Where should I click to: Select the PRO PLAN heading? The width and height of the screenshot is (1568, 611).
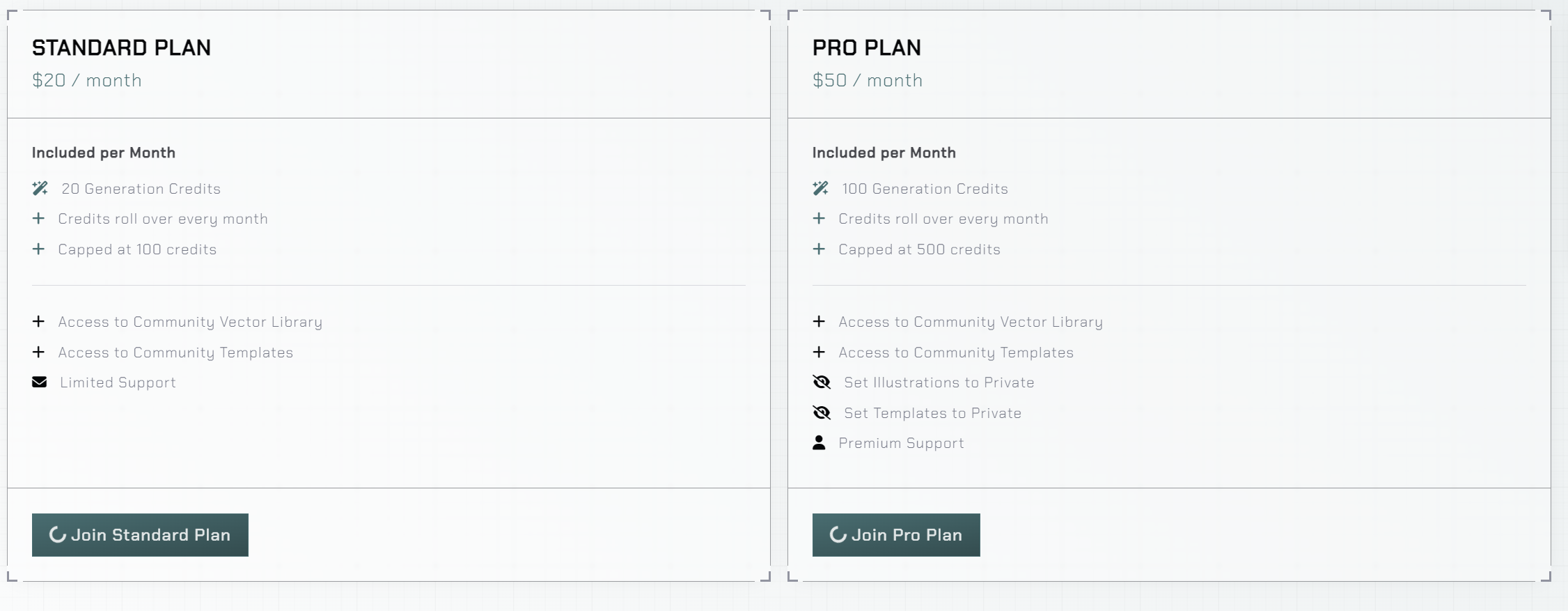867,47
